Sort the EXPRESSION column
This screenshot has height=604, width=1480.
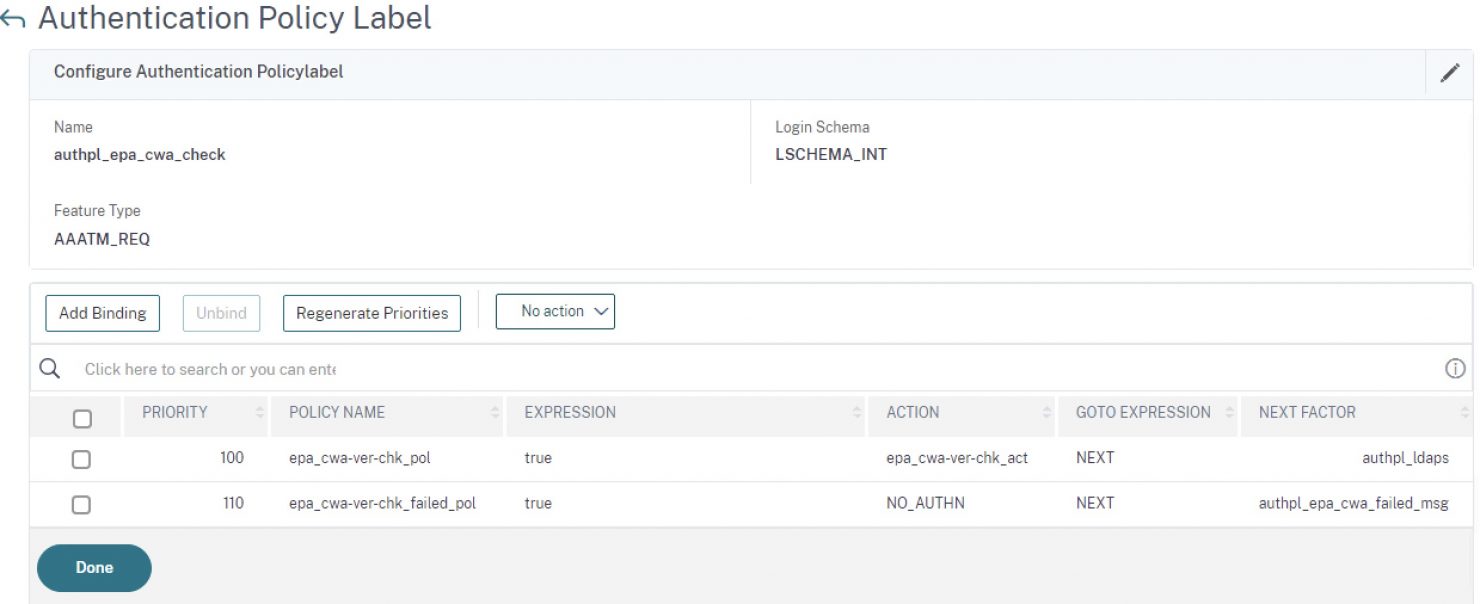pyautogui.click(x=855, y=412)
